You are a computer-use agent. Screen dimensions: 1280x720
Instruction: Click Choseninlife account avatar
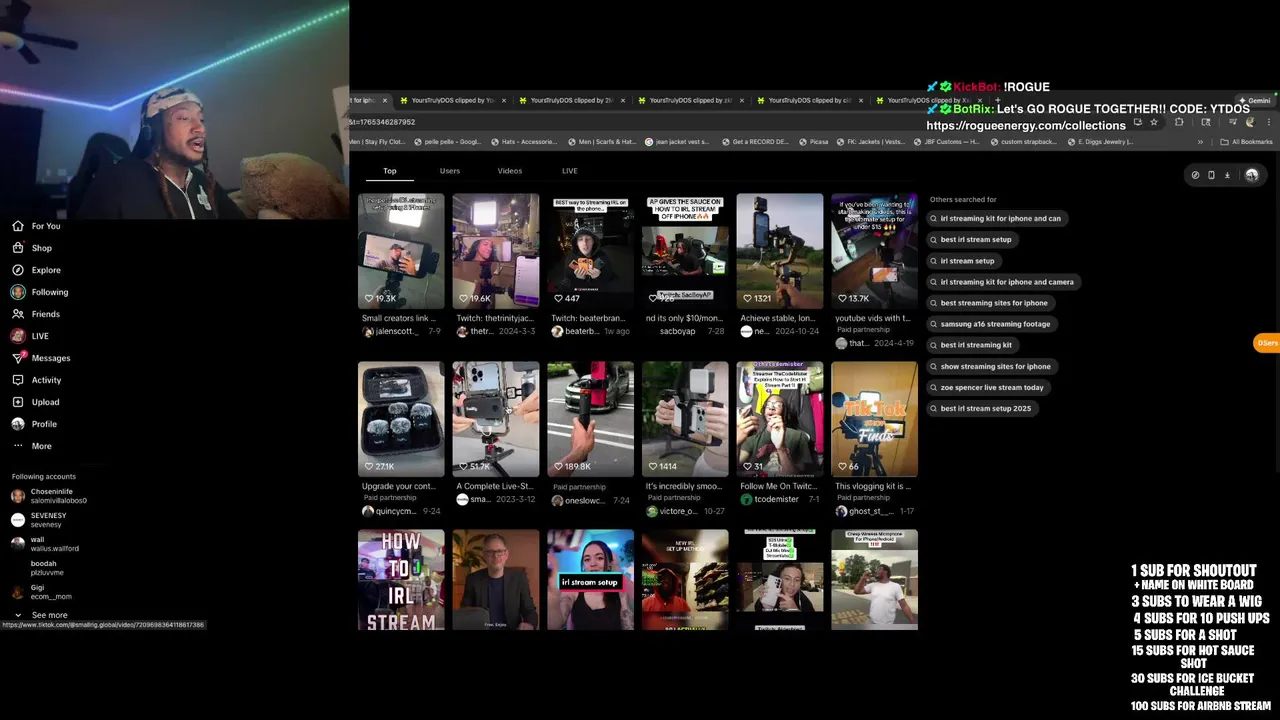click(18, 496)
